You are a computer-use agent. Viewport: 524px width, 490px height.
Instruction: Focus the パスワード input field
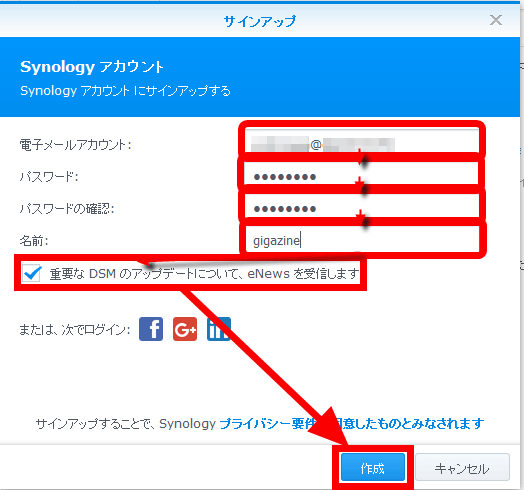(x=362, y=176)
